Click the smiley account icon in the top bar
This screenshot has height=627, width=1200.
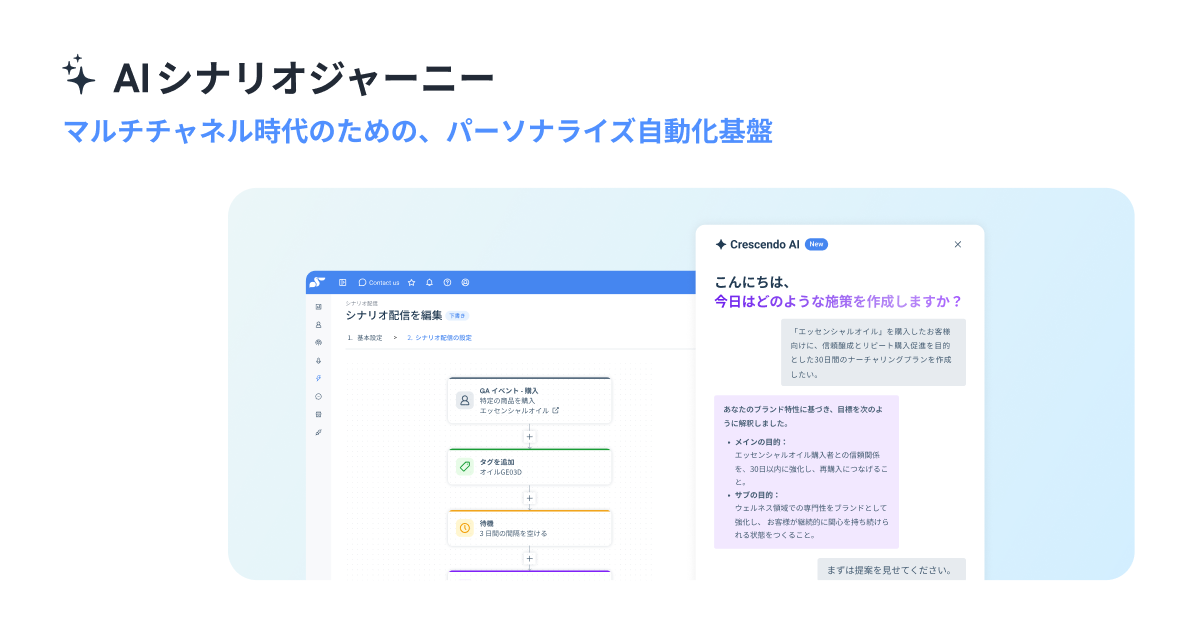pos(464,283)
